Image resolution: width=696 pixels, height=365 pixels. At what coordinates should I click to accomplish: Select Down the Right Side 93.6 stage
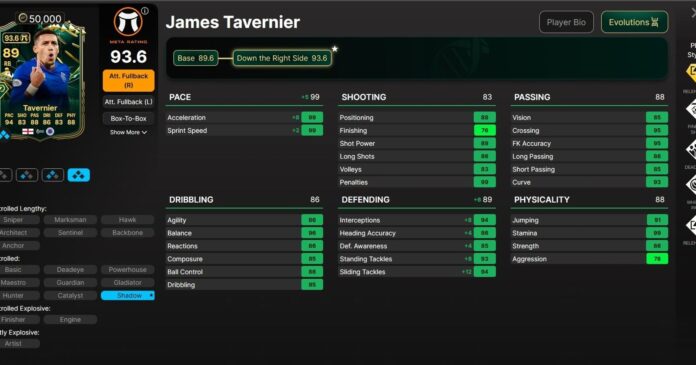[x=282, y=58]
